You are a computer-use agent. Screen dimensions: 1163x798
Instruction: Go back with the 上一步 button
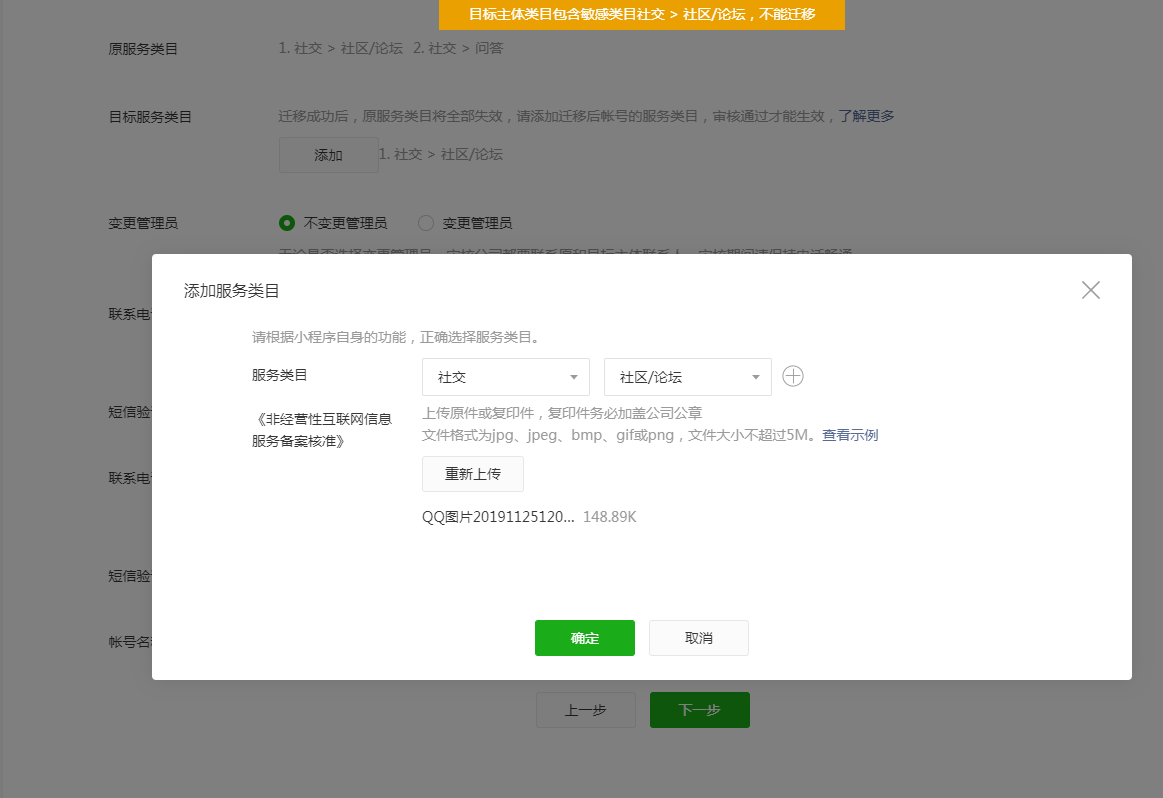tap(586, 710)
